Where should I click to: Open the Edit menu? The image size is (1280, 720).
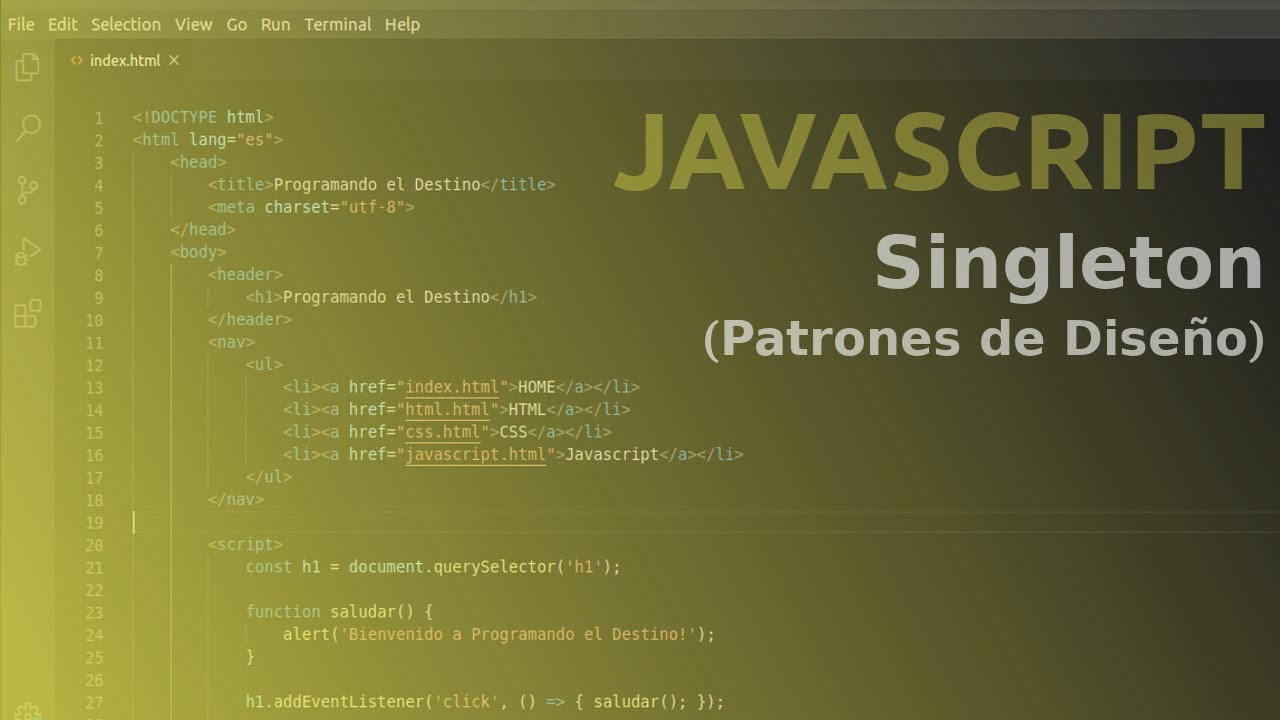(x=62, y=24)
